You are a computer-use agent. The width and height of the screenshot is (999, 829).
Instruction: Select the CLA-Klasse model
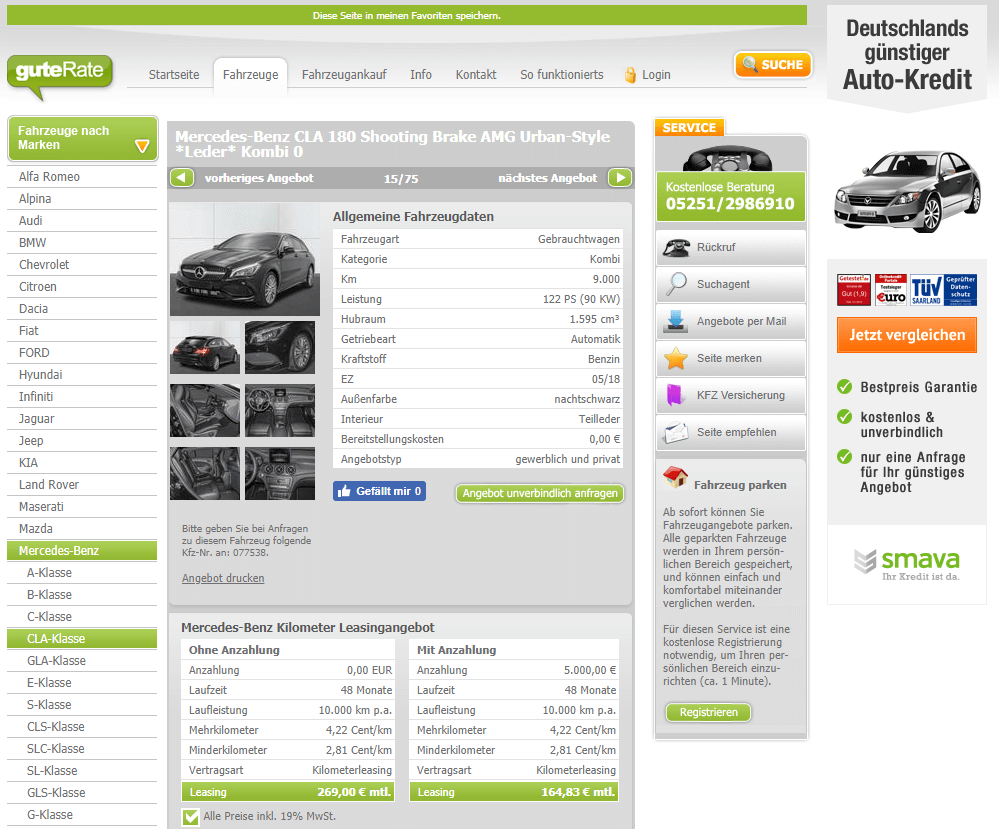(x=82, y=638)
